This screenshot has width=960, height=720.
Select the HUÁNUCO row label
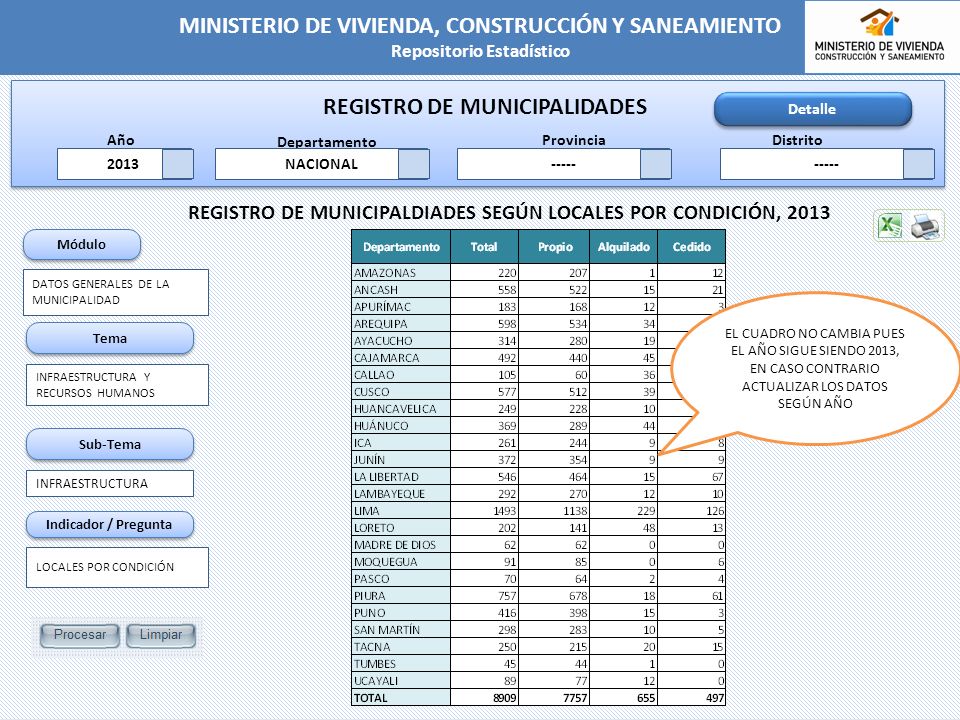click(401, 426)
